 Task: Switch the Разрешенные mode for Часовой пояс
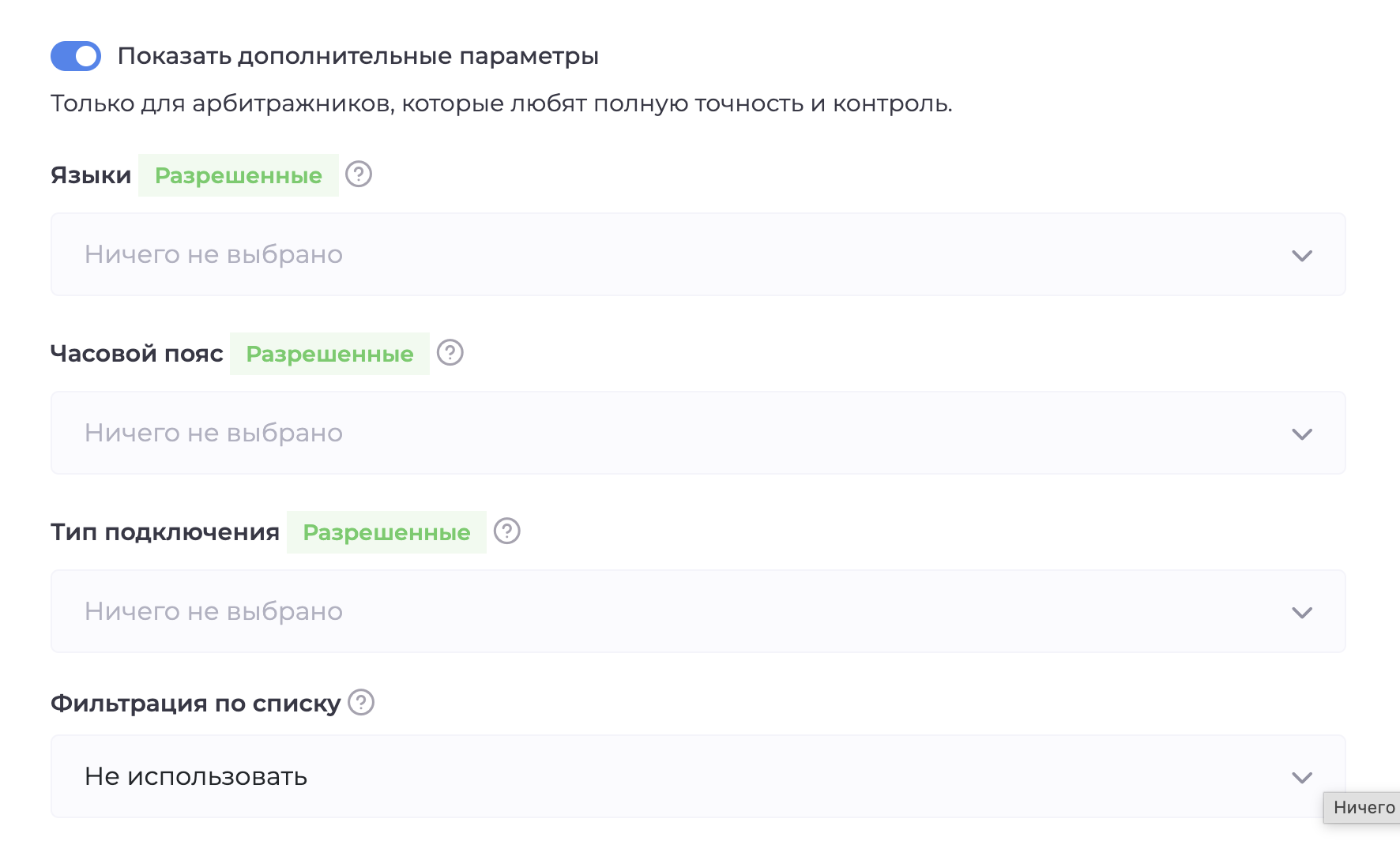tap(329, 354)
